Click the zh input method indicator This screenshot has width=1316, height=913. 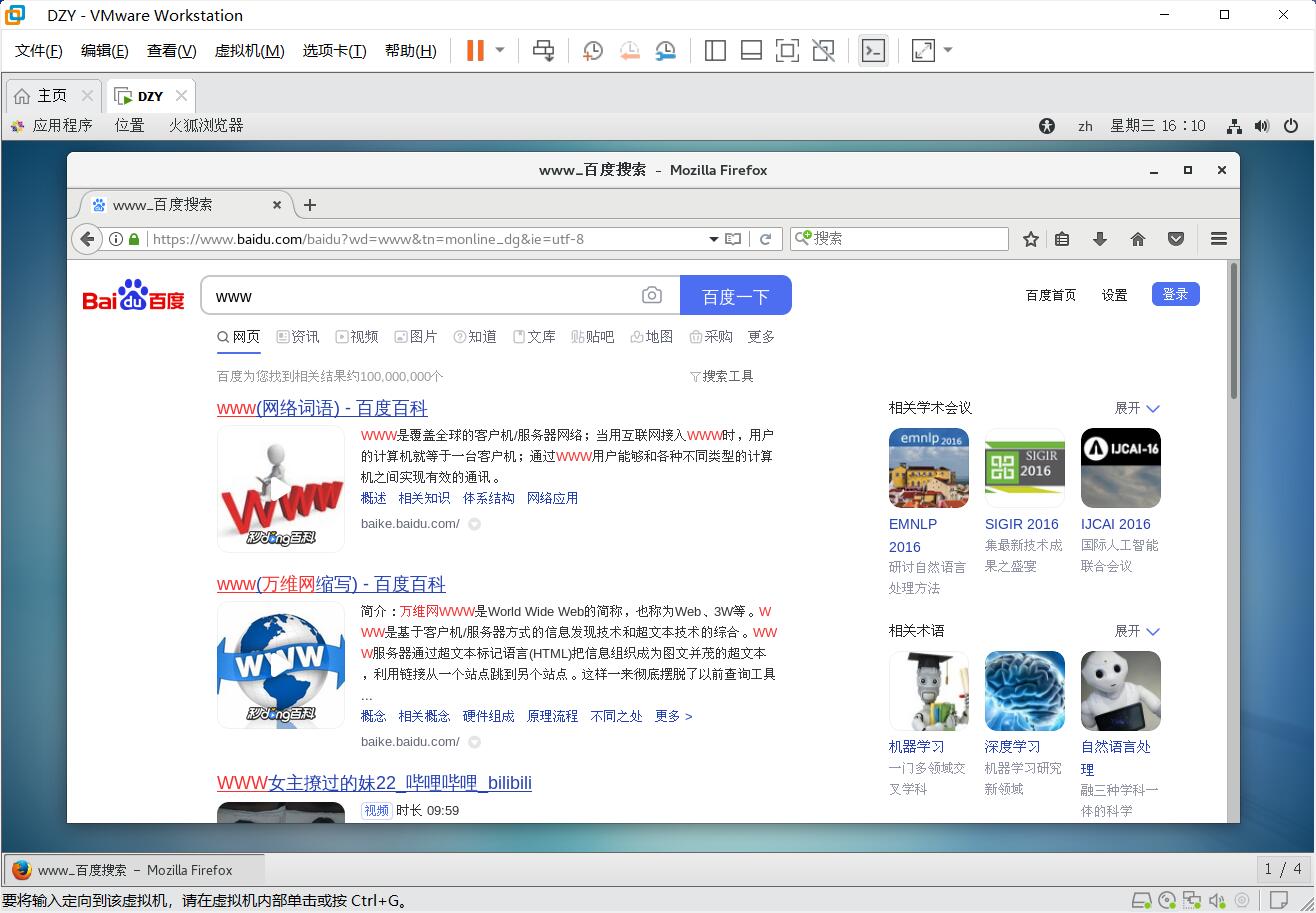pos(1085,126)
